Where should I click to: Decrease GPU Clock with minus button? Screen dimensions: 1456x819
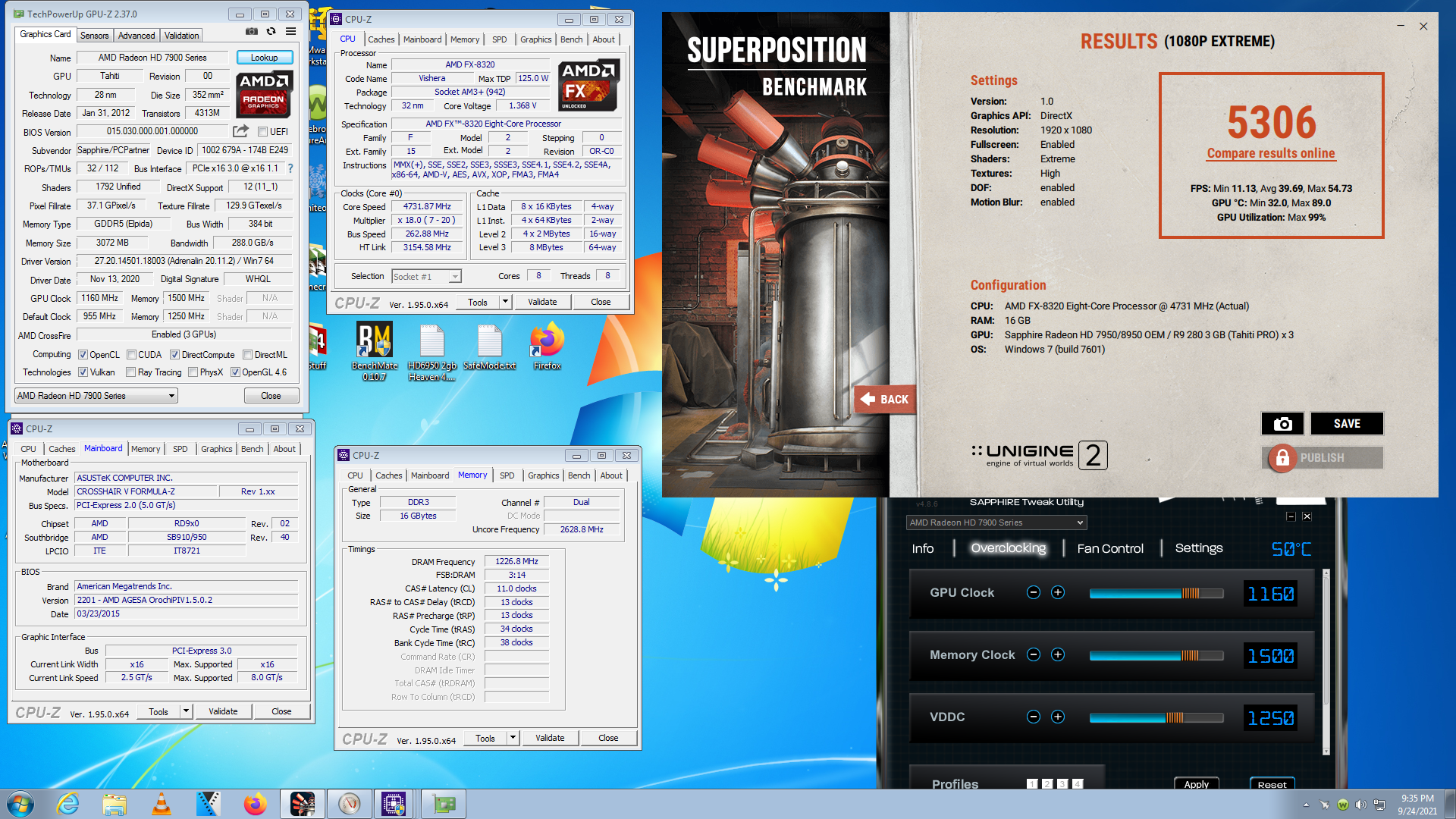(x=1033, y=593)
